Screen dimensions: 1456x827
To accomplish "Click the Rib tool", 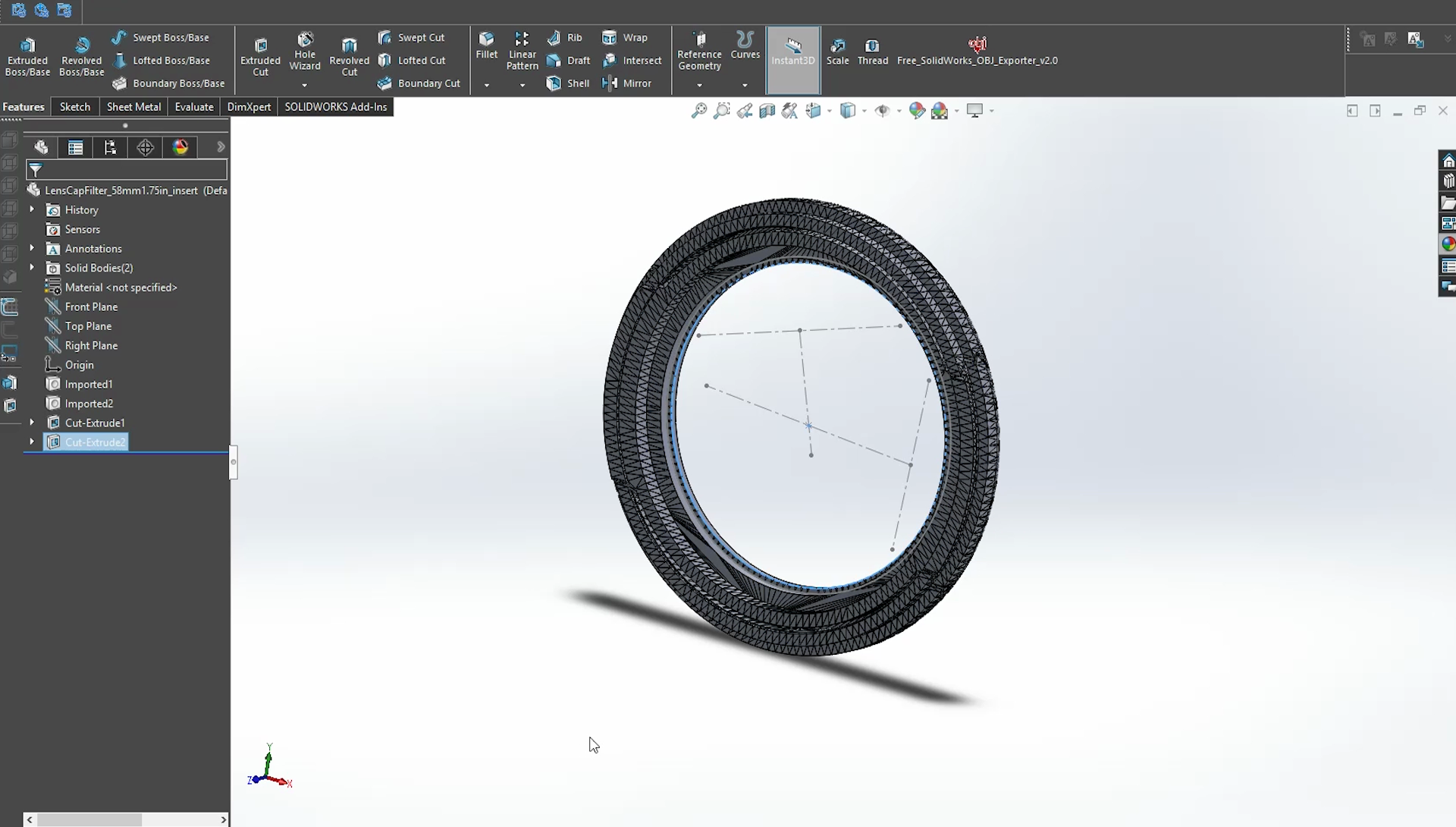I will pos(564,37).
